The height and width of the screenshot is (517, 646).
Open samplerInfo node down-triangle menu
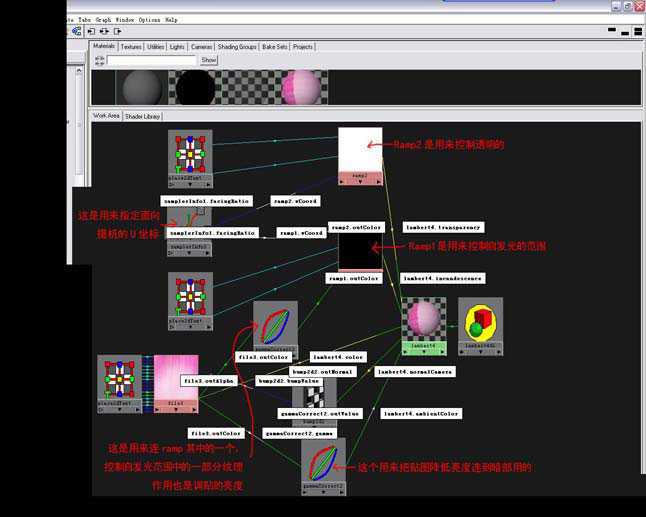(x=190, y=253)
